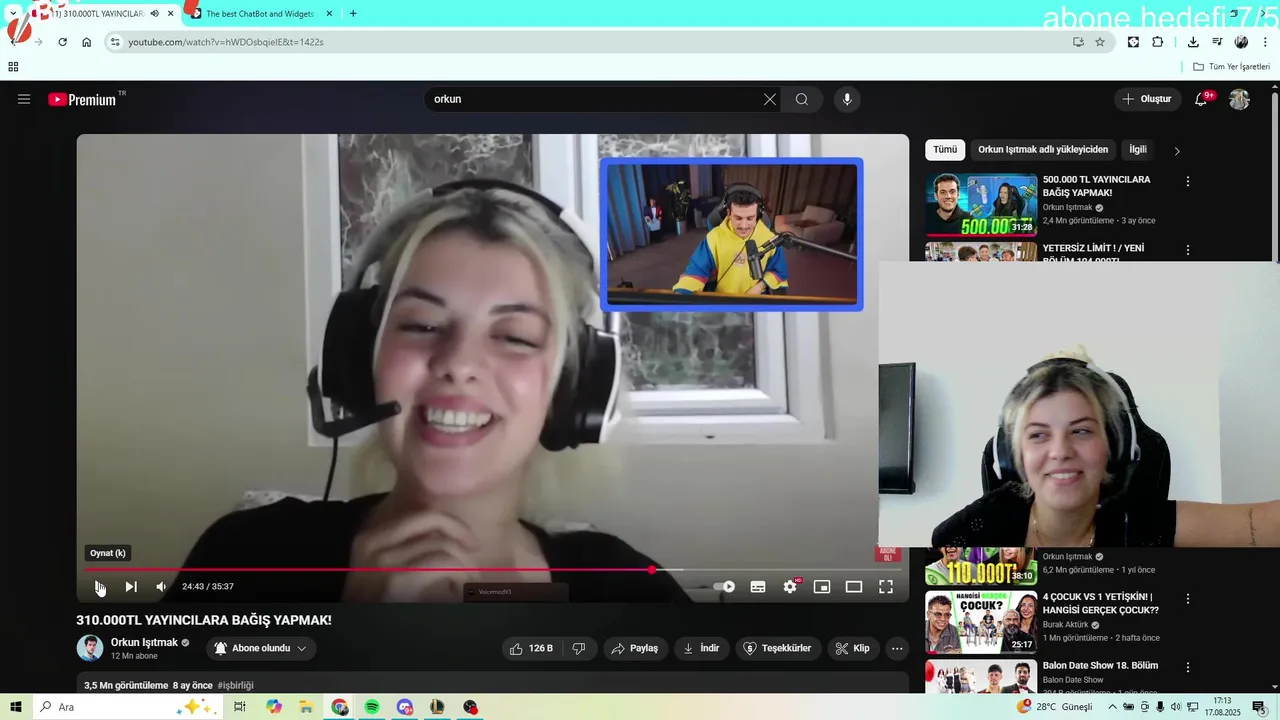Open the 'Tüm Yer İşaretleri' bookmarks folder
Screen dimensions: 1280x720
click(x=1231, y=67)
